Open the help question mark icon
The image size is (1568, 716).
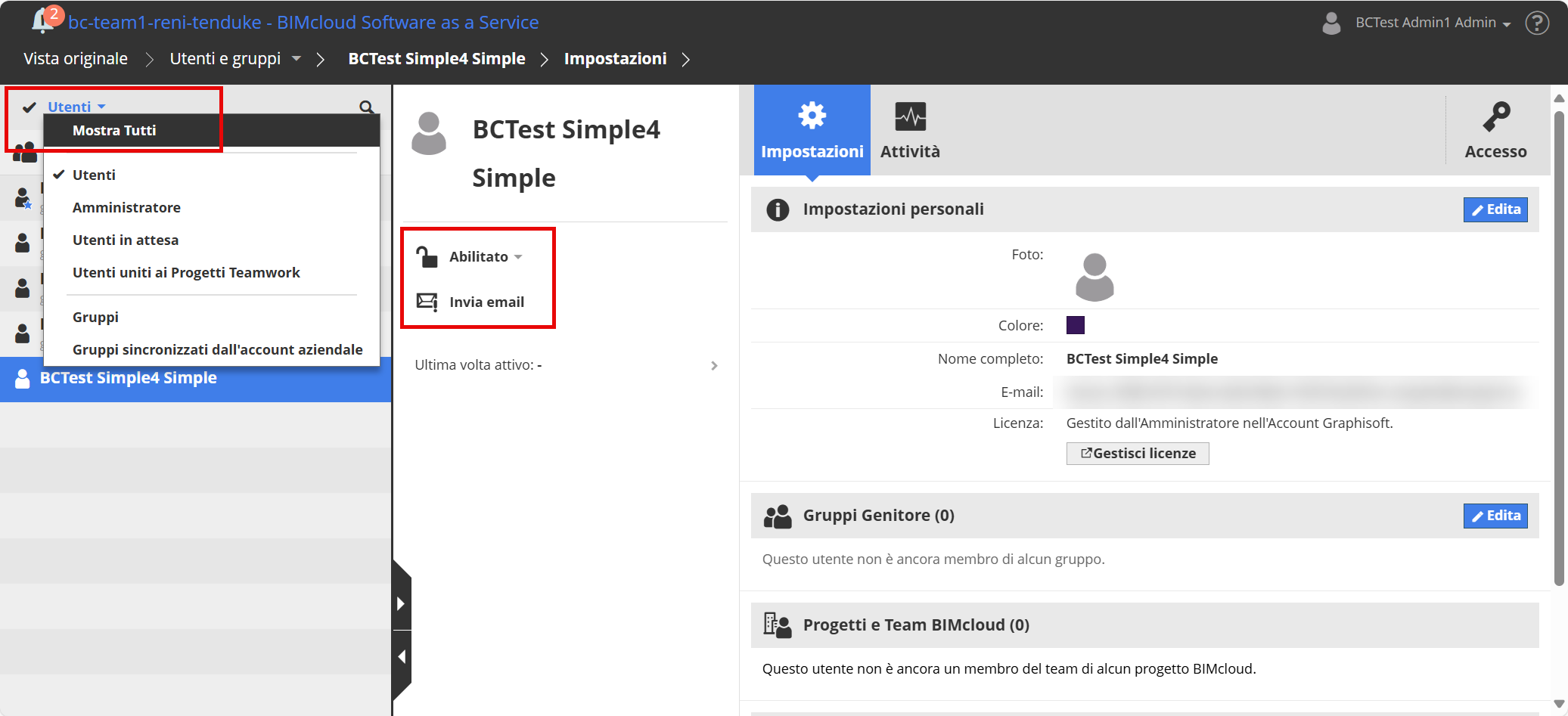pos(1536,23)
